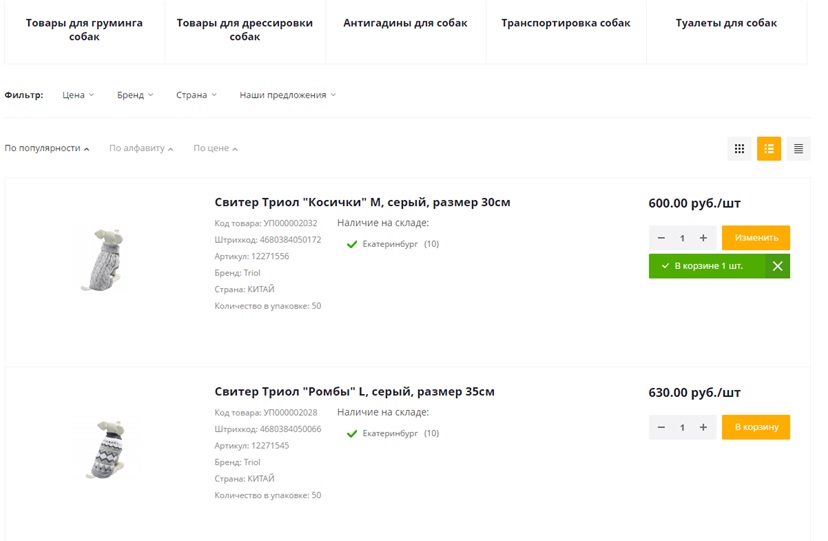The image size is (828, 541).
Task: Go to Антигадины для собак category
Action: click(x=405, y=23)
